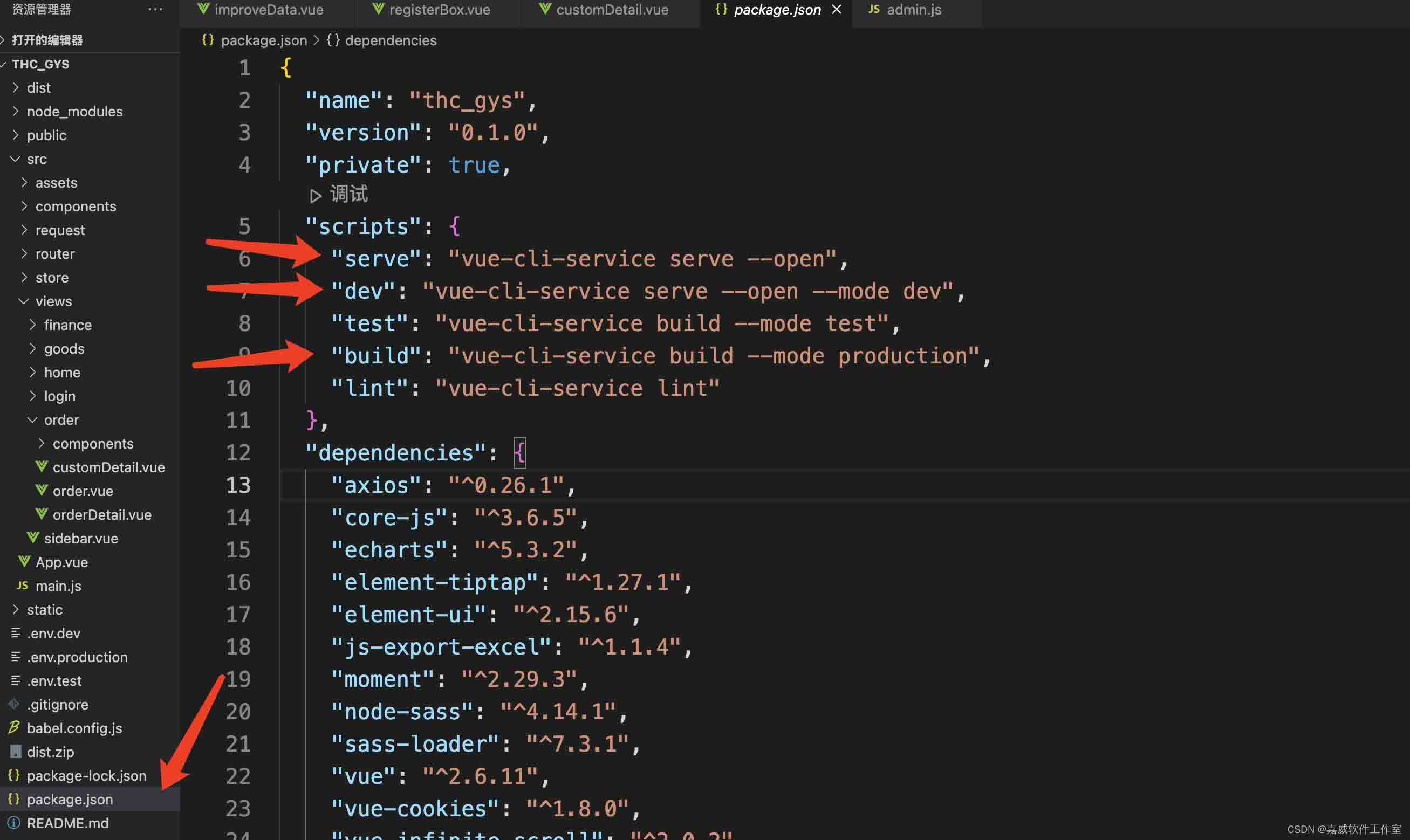Click the info icon next to README.md
This screenshot has height=840, width=1410.
click(14, 822)
